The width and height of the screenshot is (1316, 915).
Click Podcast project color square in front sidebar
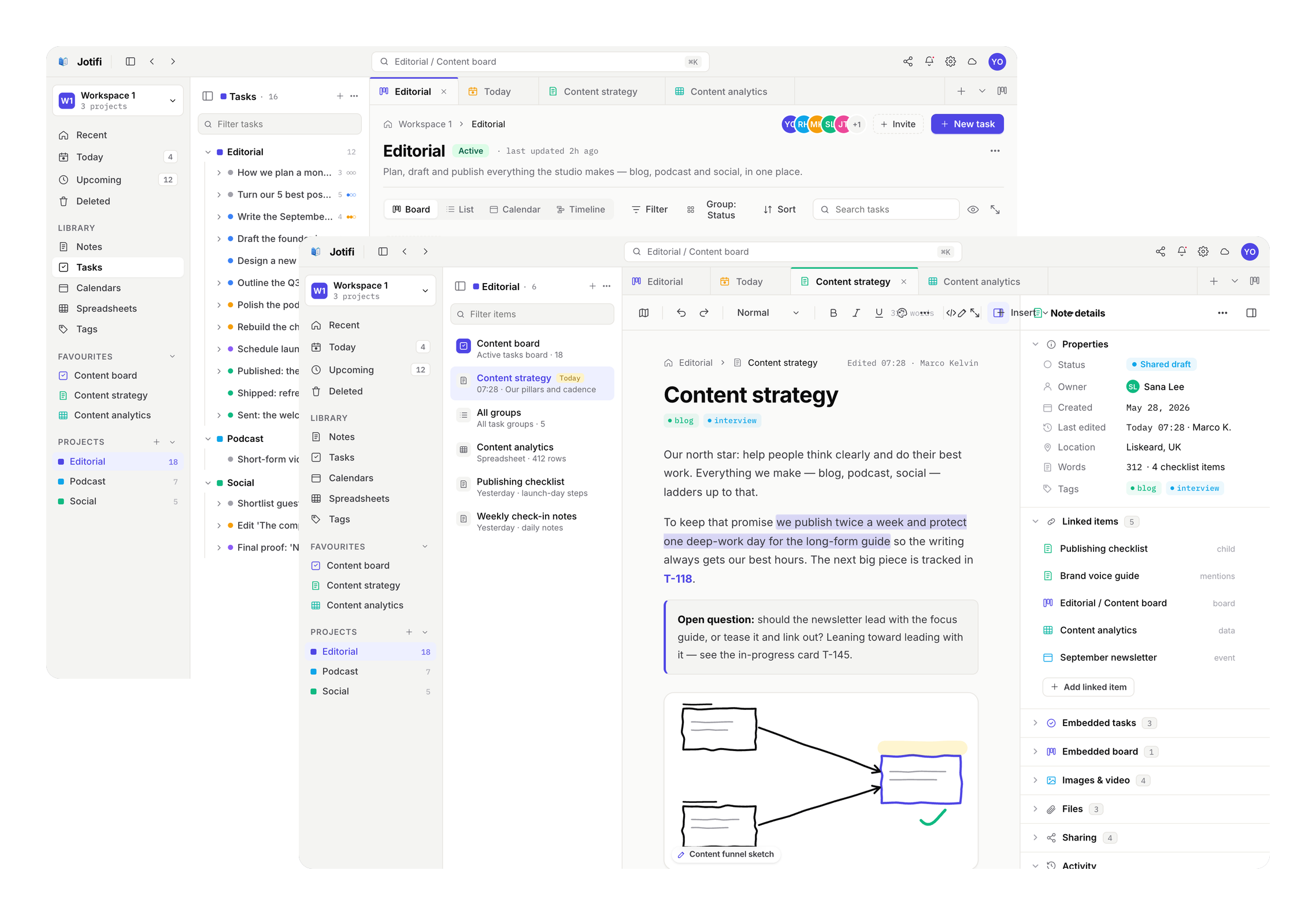tap(313, 672)
